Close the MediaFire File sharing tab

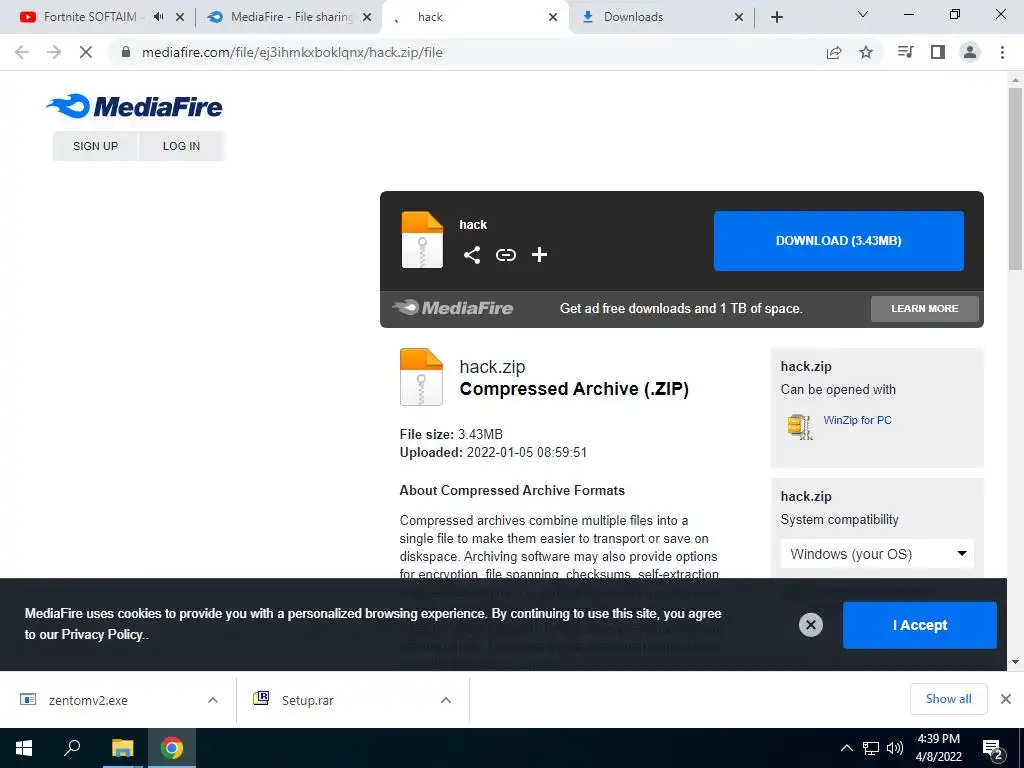[367, 17]
